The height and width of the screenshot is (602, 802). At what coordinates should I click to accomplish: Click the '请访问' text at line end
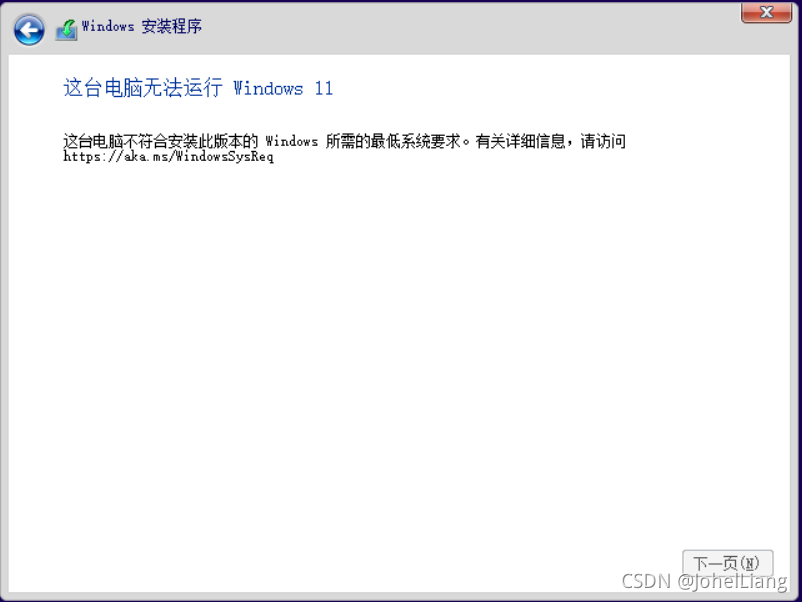point(603,141)
